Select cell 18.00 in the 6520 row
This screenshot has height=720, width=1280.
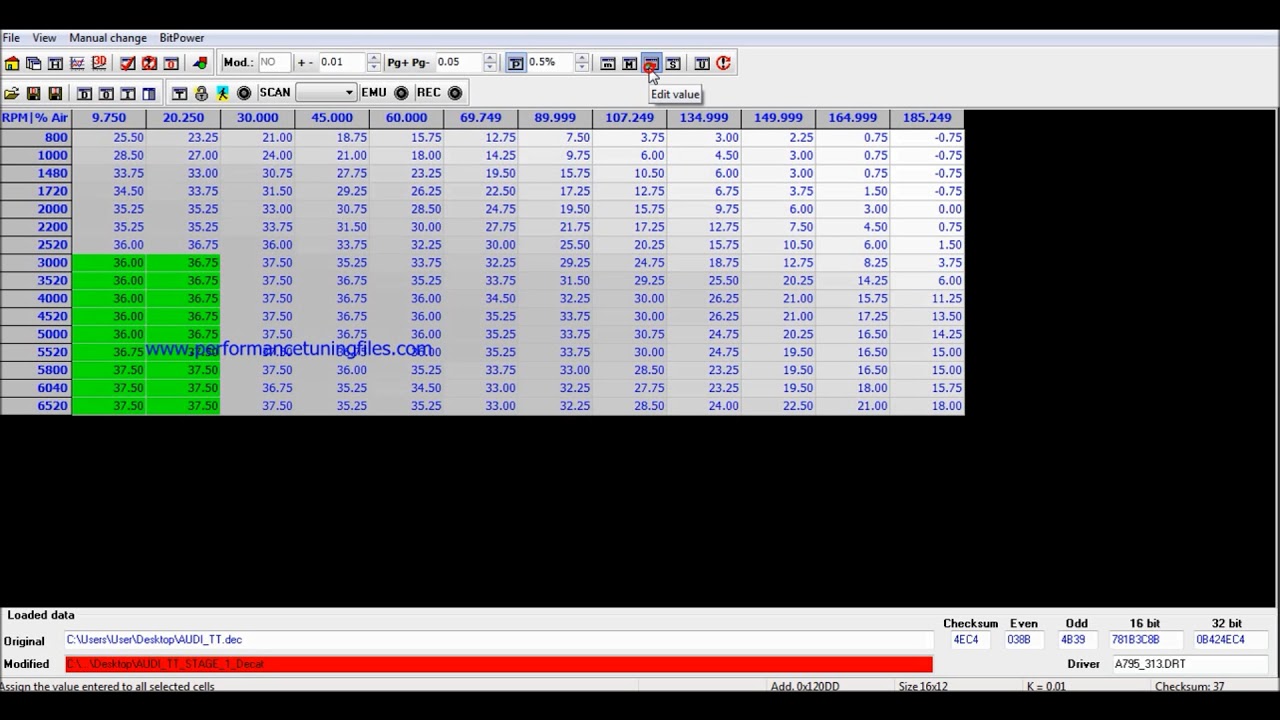[x=927, y=406]
